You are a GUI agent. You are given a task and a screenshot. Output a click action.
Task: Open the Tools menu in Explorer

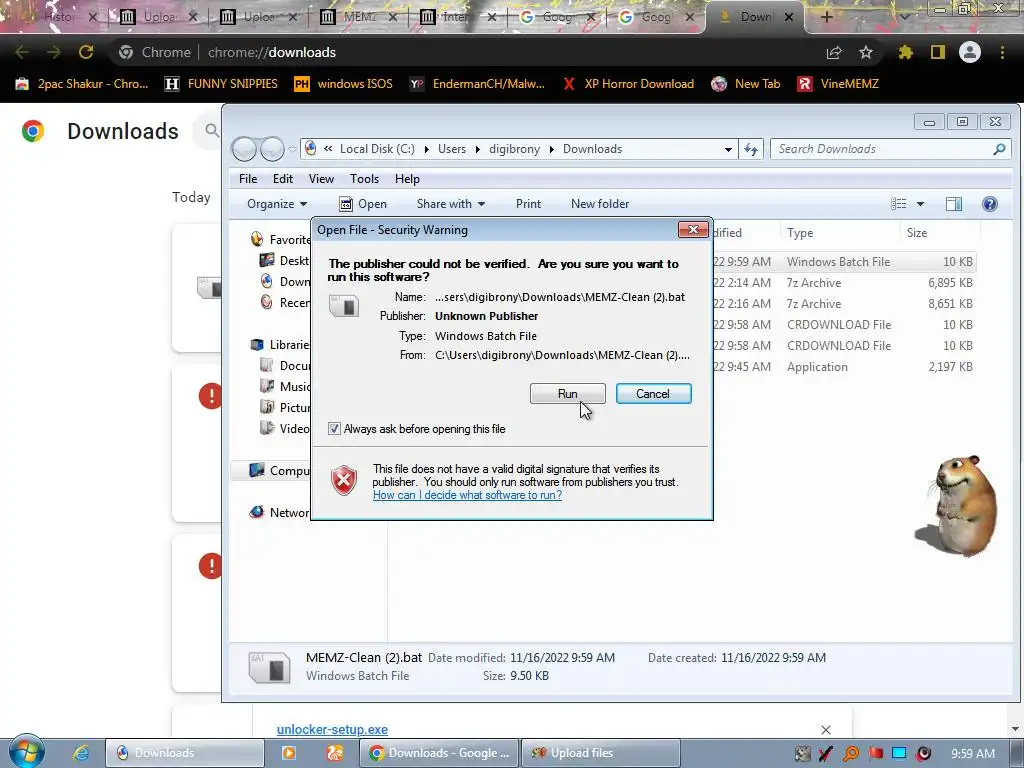364,179
